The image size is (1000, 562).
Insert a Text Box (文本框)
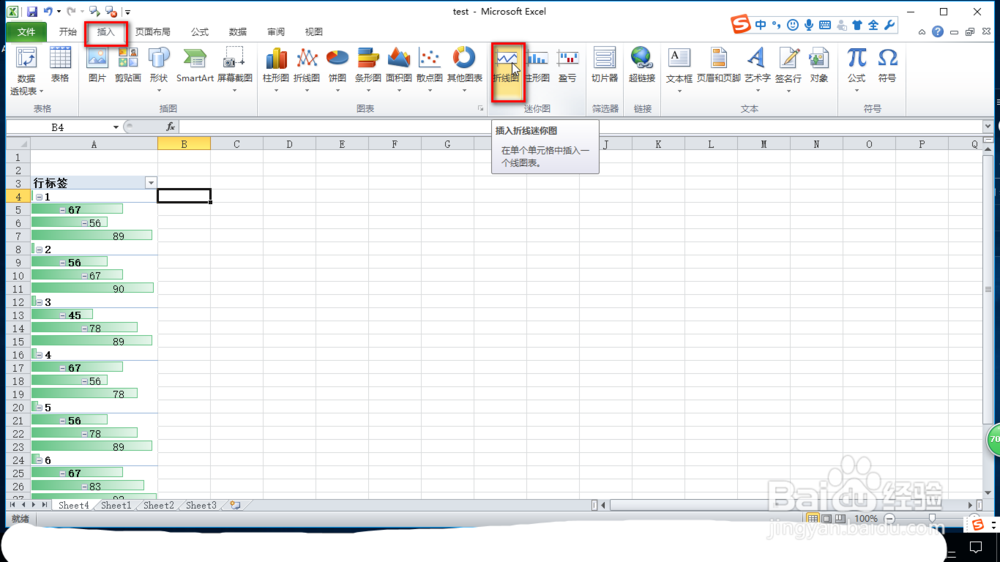tap(679, 69)
